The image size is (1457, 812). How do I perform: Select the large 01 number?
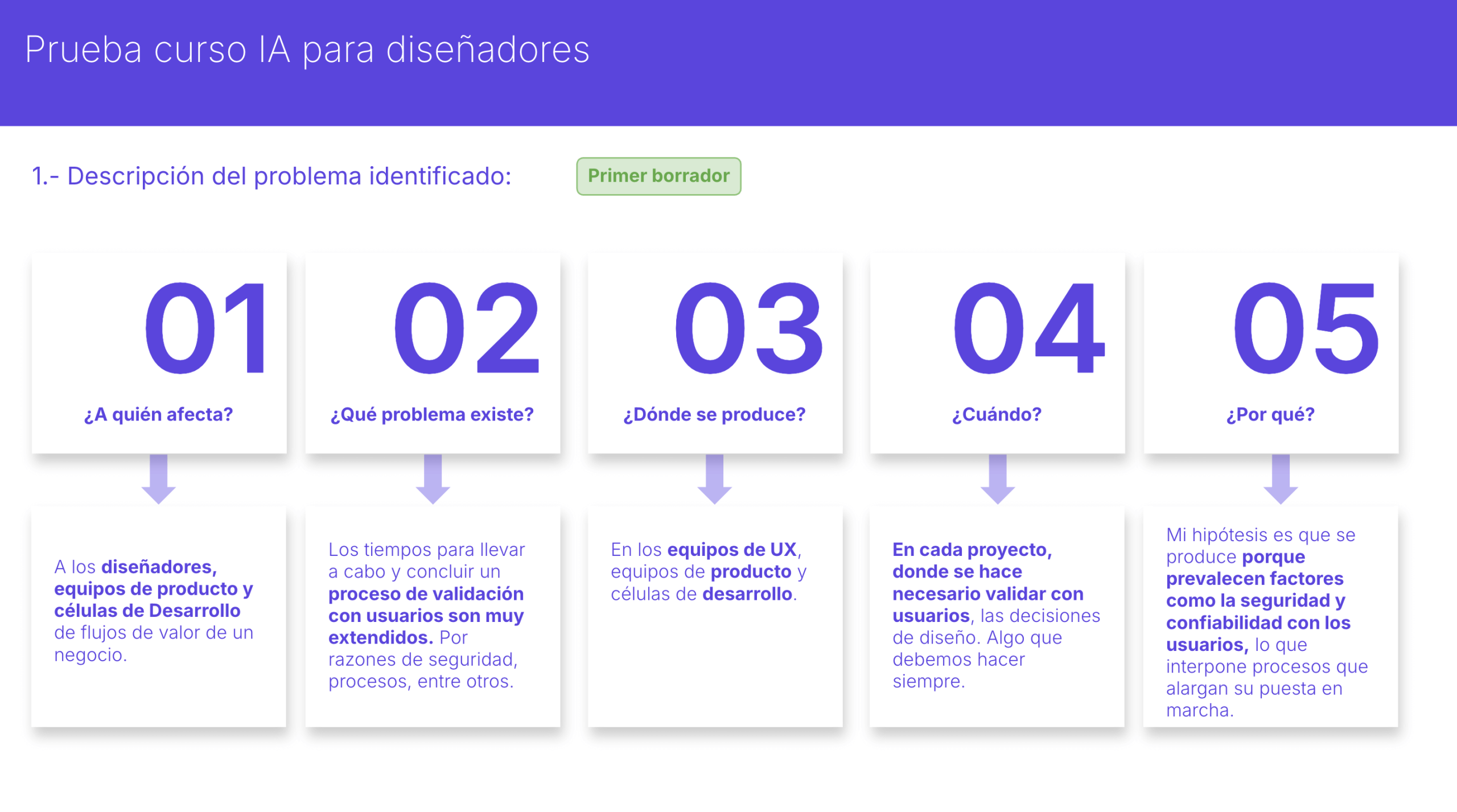click(205, 329)
